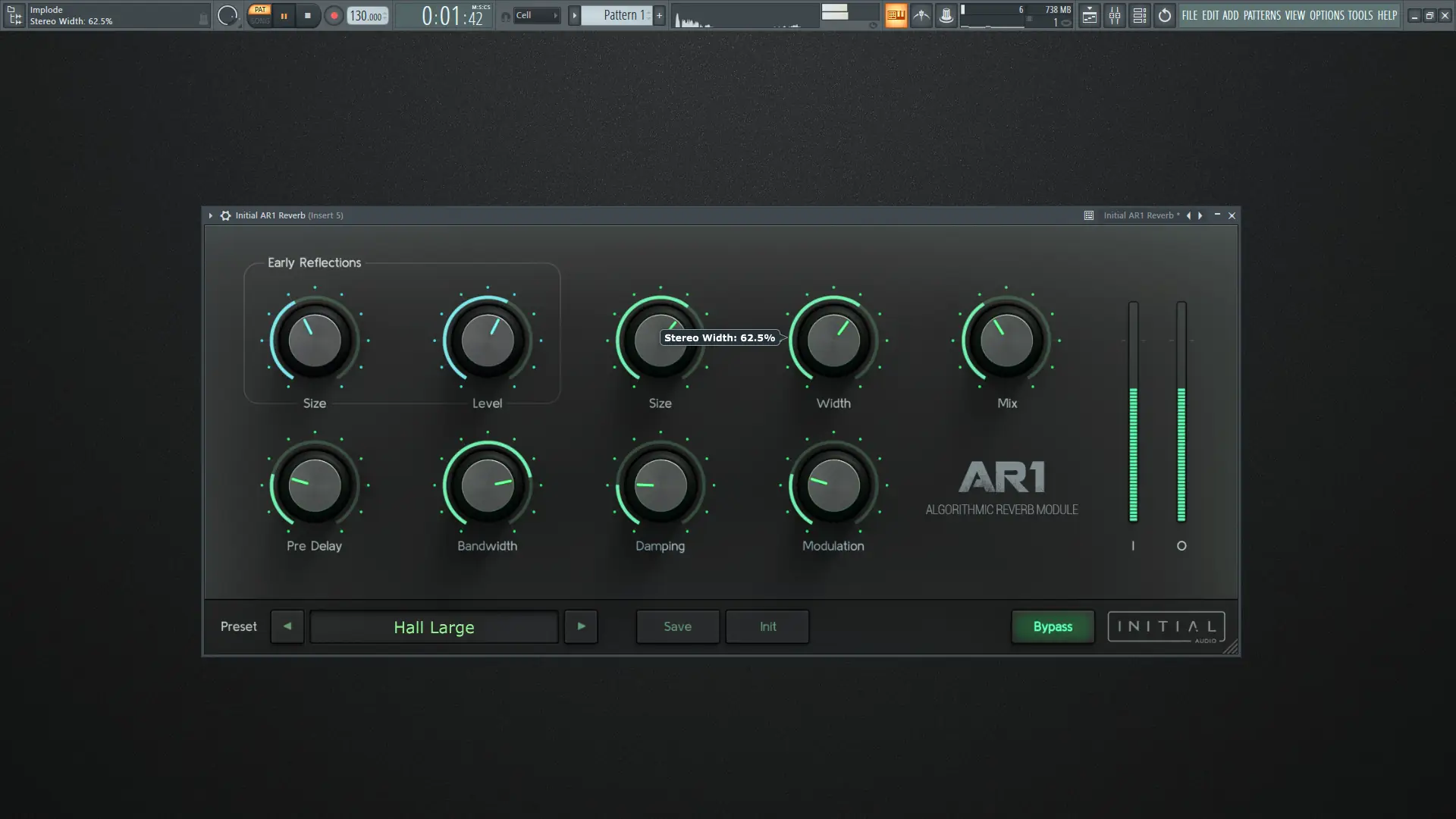
Task: Toggle the reverb Bypass button
Action: (x=1053, y=626)
